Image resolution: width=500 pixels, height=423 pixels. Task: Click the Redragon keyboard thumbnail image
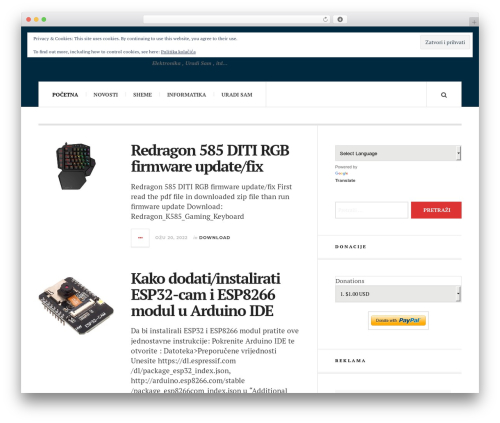[76, 166]
